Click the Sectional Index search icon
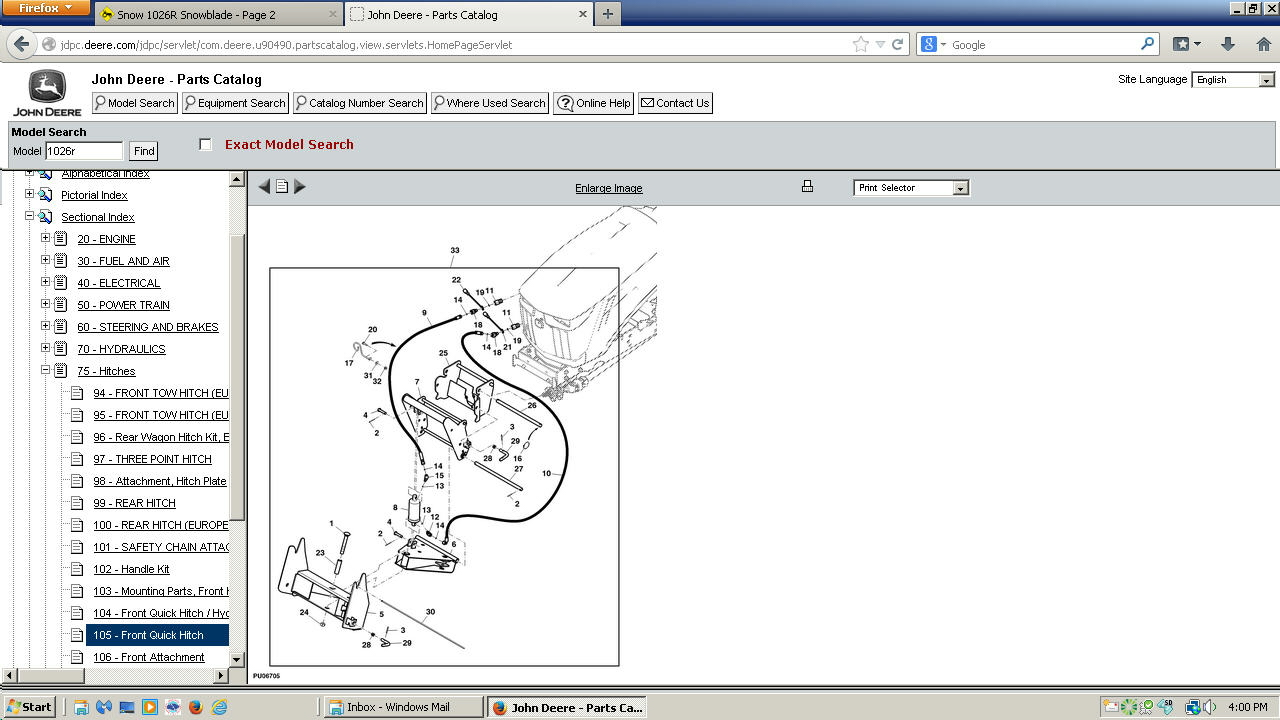Viewport: 1280px width, 720px height. click(x=45, y=217)
